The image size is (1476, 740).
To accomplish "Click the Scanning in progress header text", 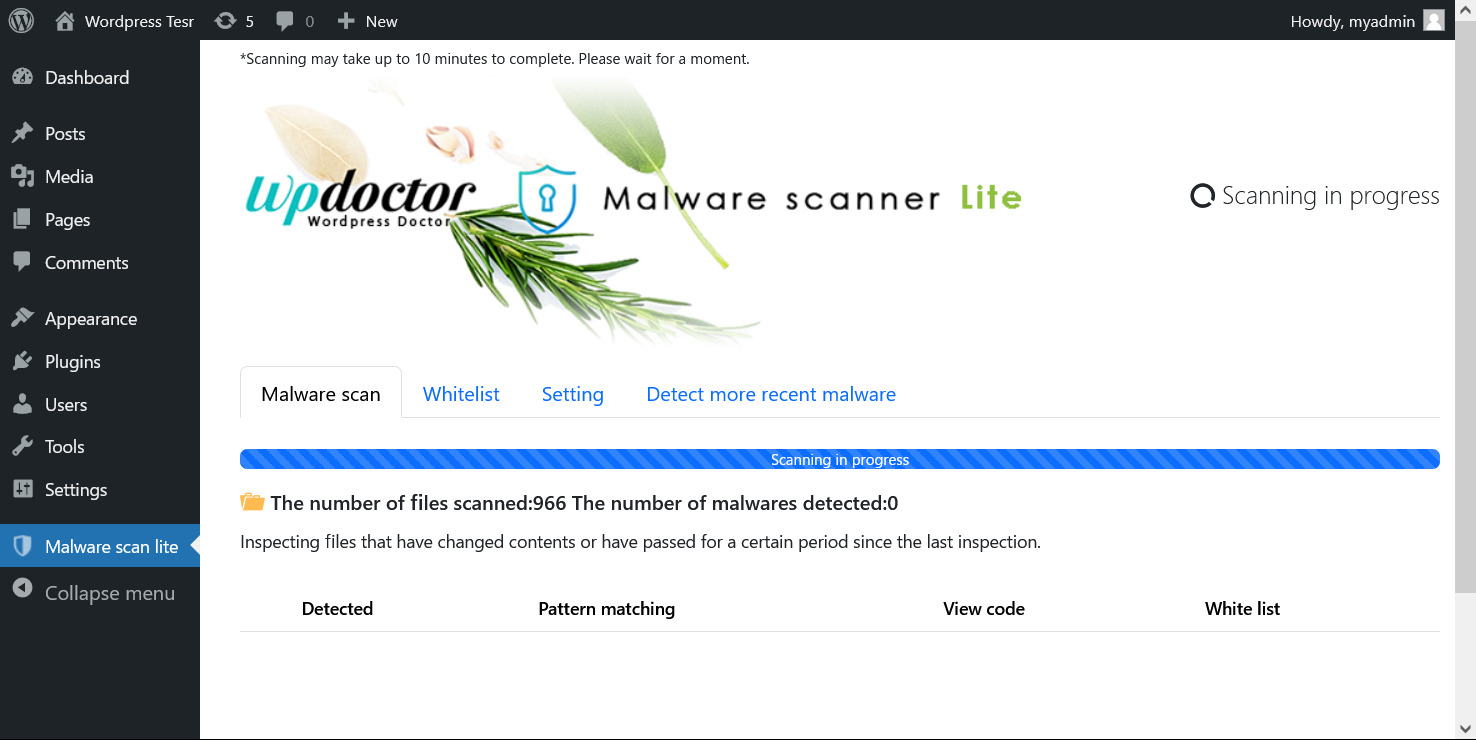I will click(x=1331, y=196).
